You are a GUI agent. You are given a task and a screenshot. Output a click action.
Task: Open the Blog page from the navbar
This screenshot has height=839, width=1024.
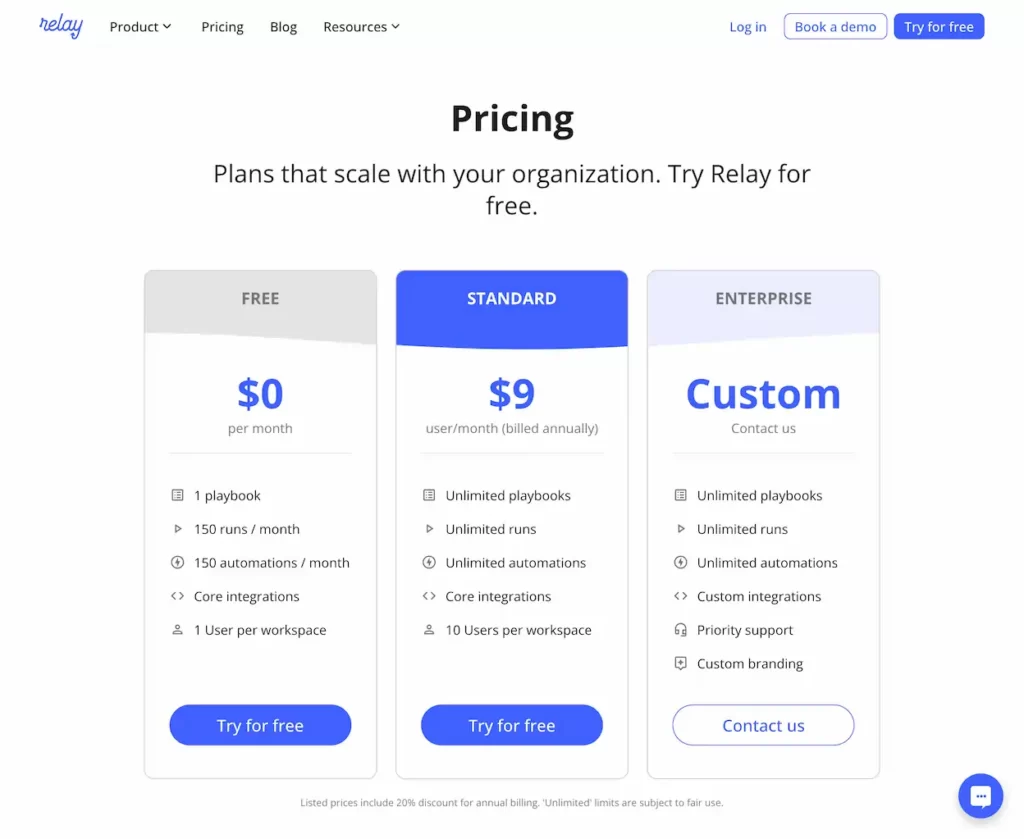[x=283, y=27]
